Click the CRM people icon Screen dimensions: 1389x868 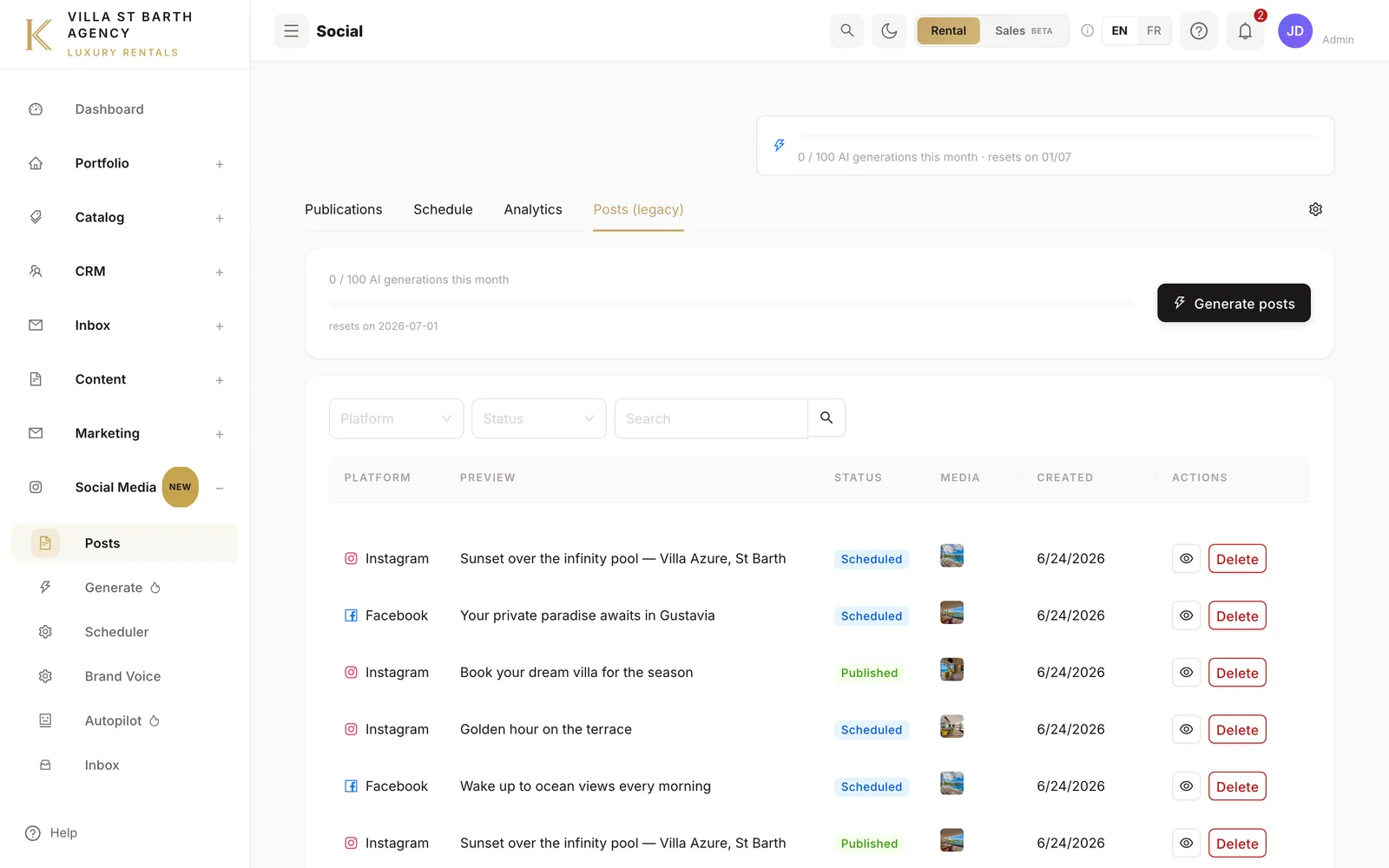tap(36, 271)
